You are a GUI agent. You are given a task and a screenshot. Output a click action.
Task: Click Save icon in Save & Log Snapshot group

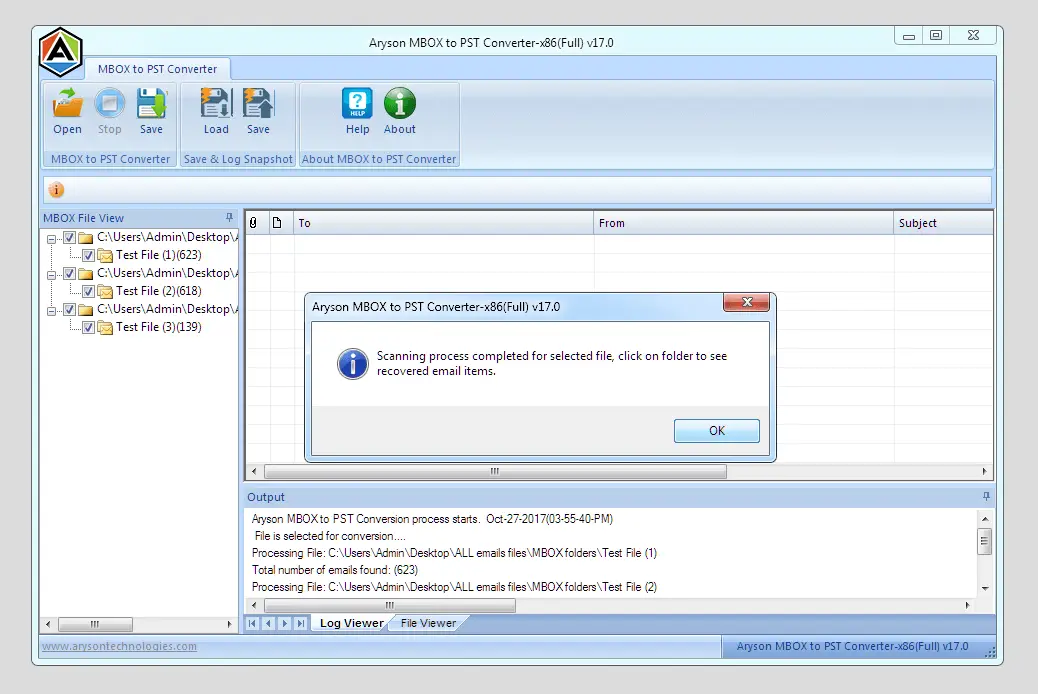tap(258, 103)
